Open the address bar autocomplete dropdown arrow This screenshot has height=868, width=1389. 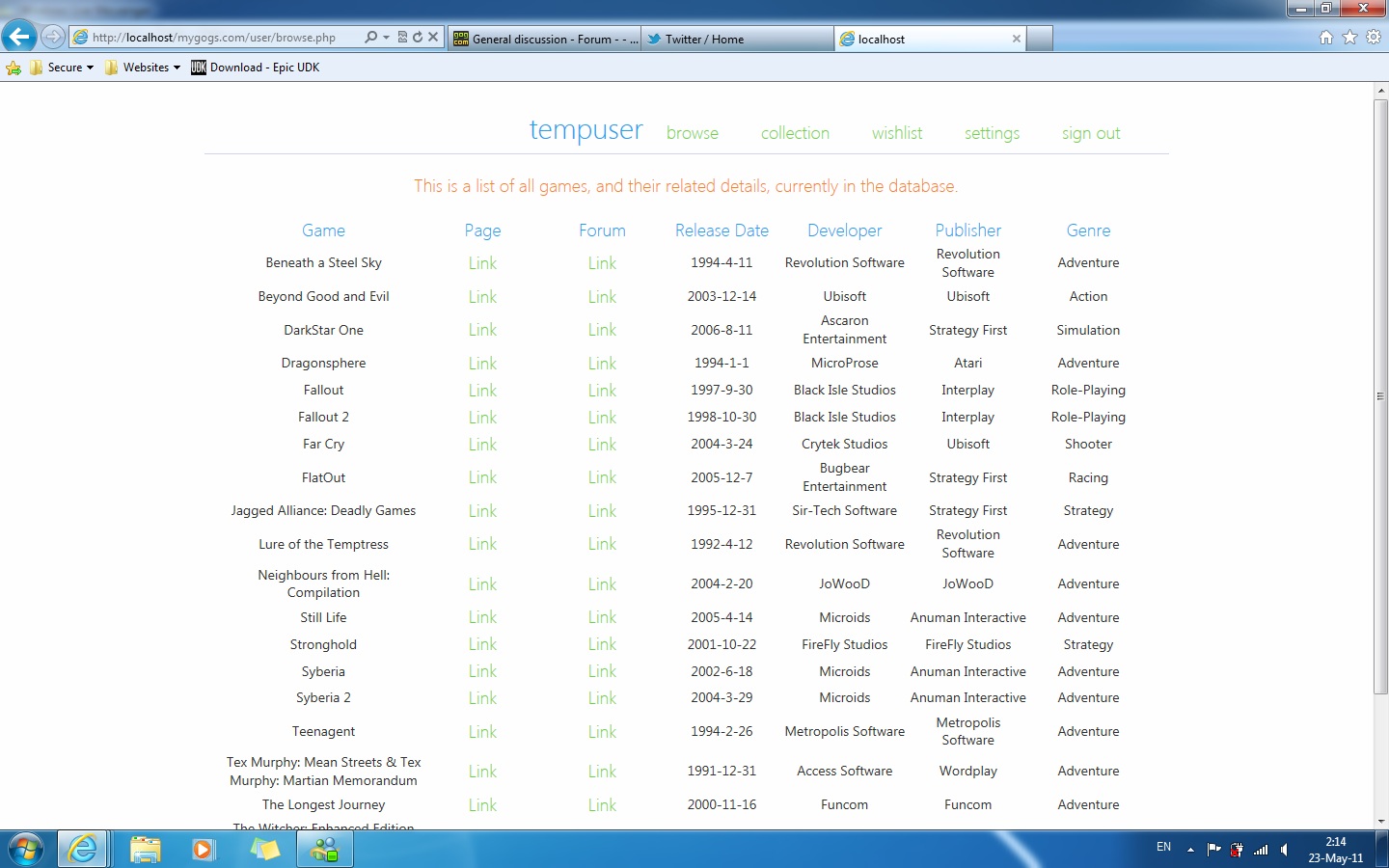tap(386, 38)
